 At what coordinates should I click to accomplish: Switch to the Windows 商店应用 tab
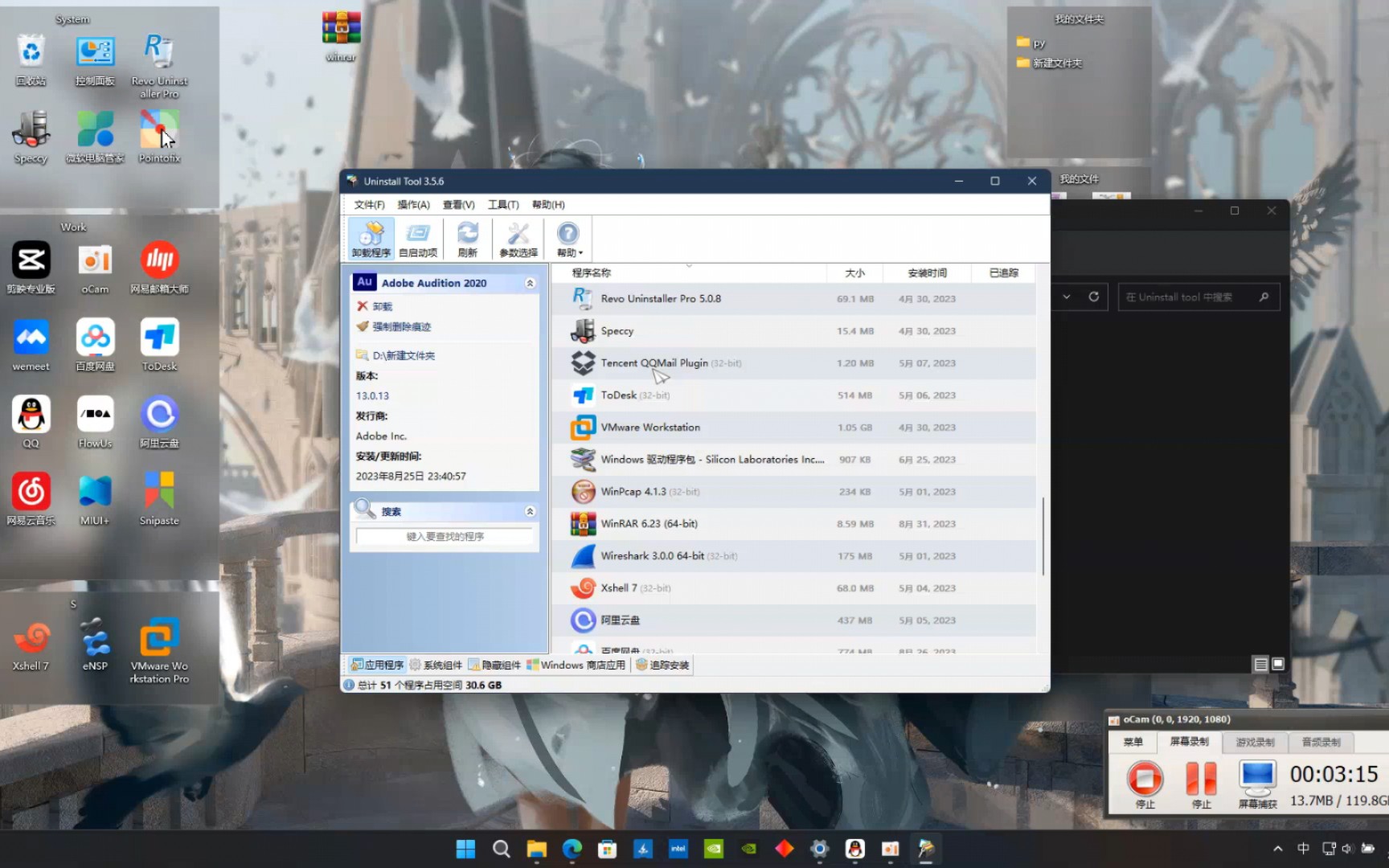coord(576,665)
